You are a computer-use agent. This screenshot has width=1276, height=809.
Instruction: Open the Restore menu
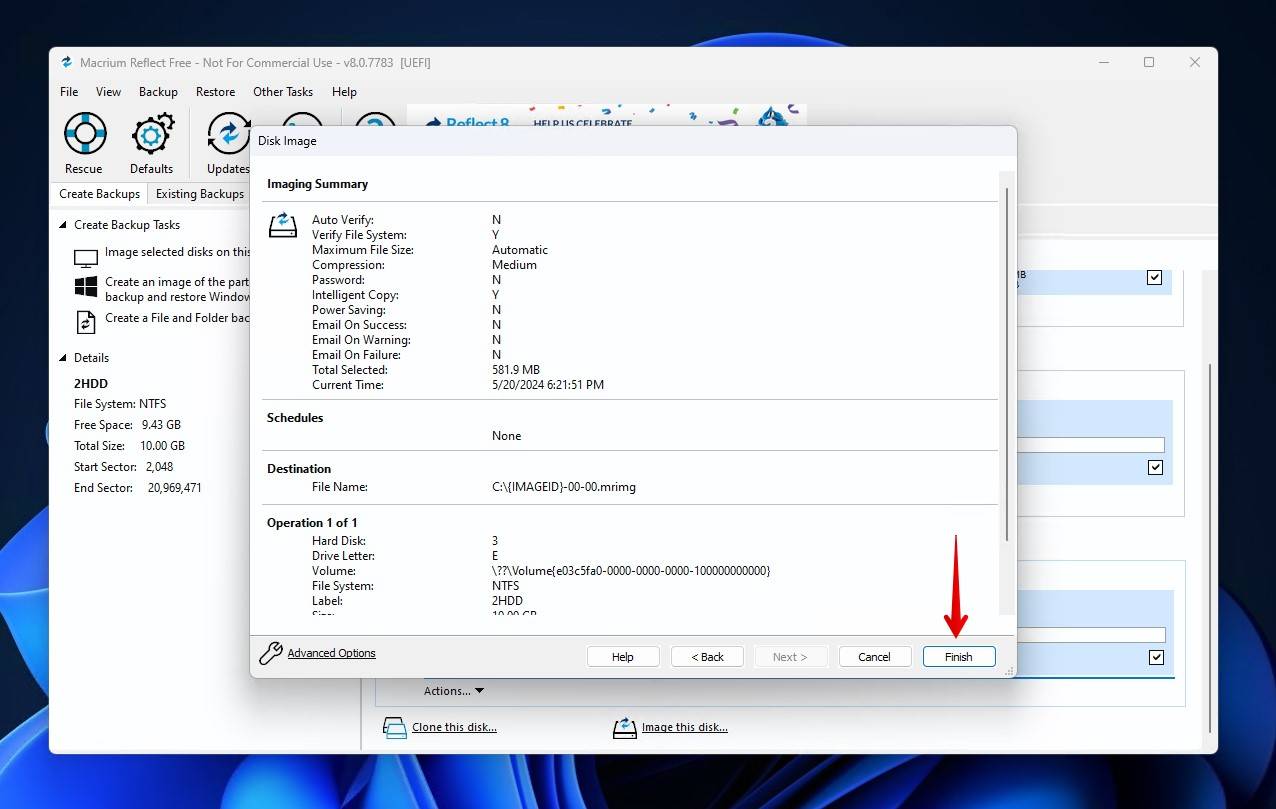(x=215, y=92)
